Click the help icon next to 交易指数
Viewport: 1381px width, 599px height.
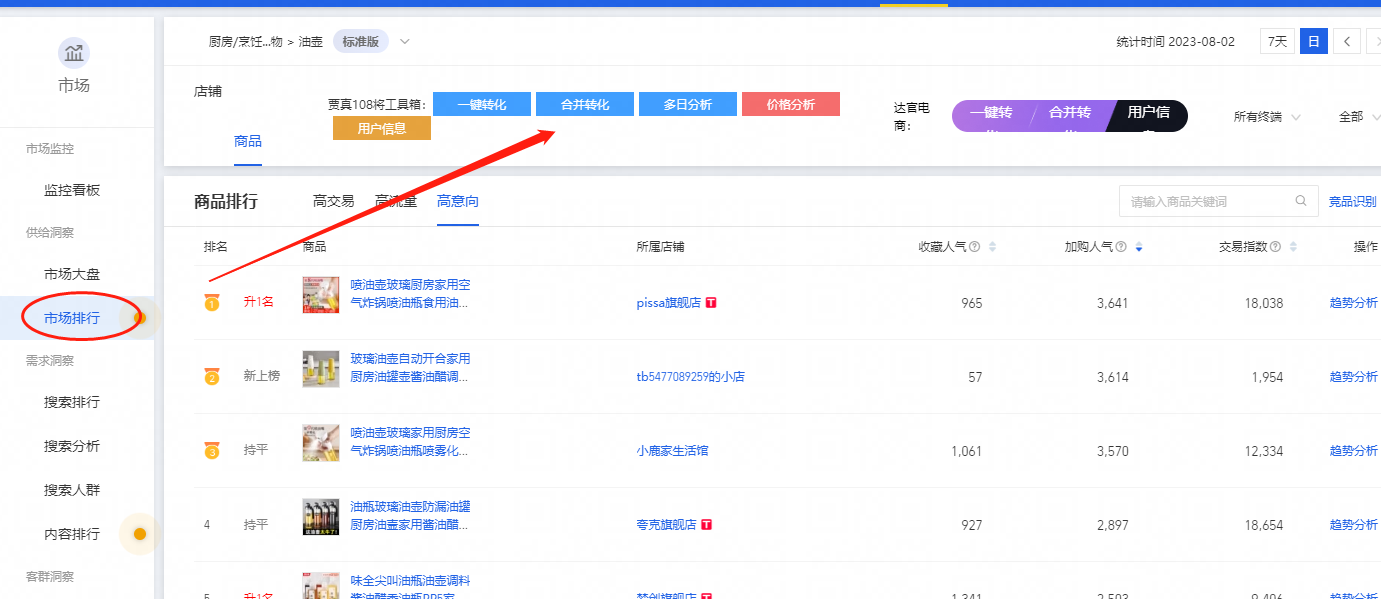pos(1275,247)
